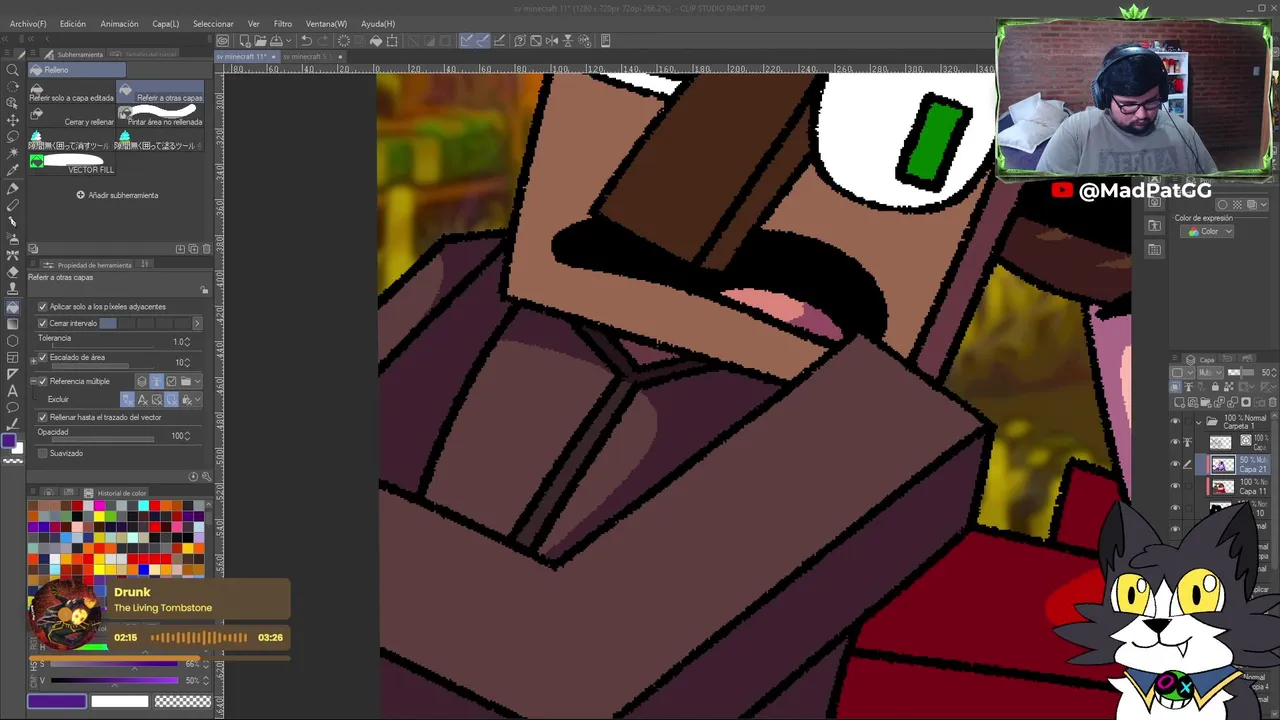Select the VECTOR FILL subtool

click(x=72, y=164)
